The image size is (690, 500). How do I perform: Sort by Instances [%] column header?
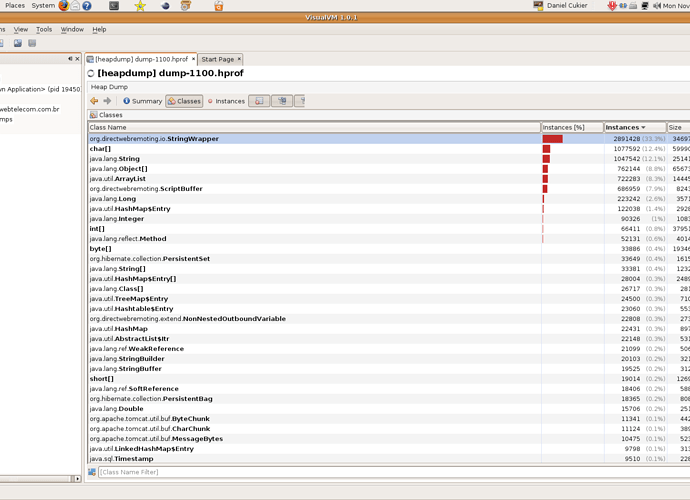[x=572, y=127]
